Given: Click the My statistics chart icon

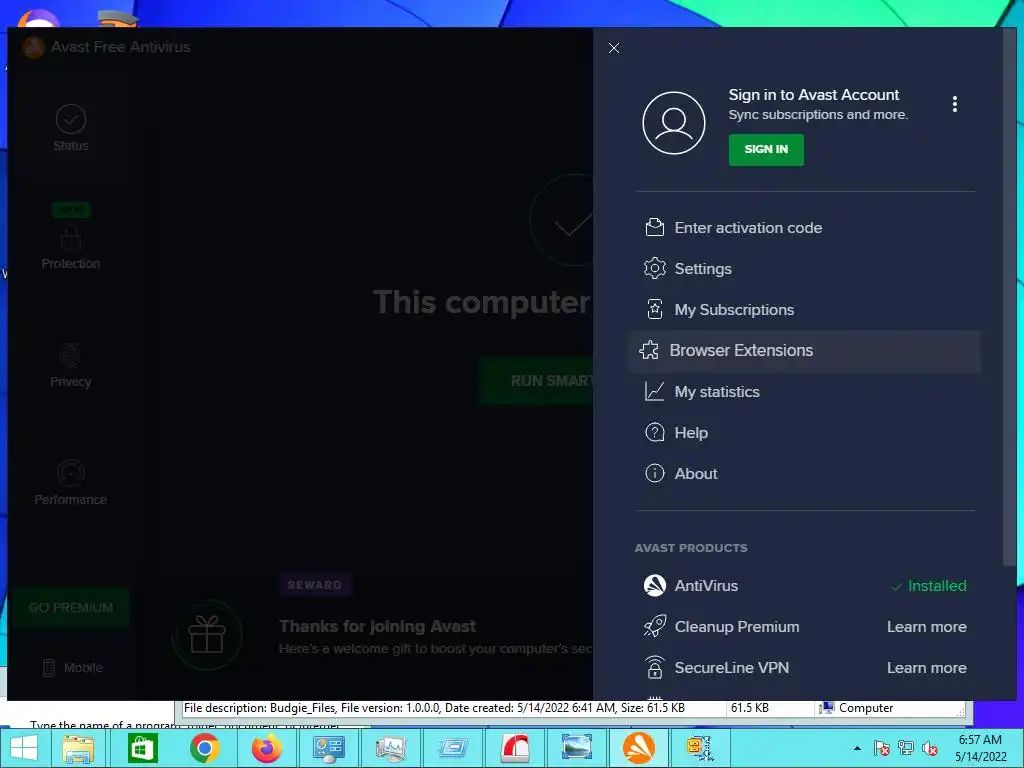Looking at the screenshot, I should [x=654, y=391].
